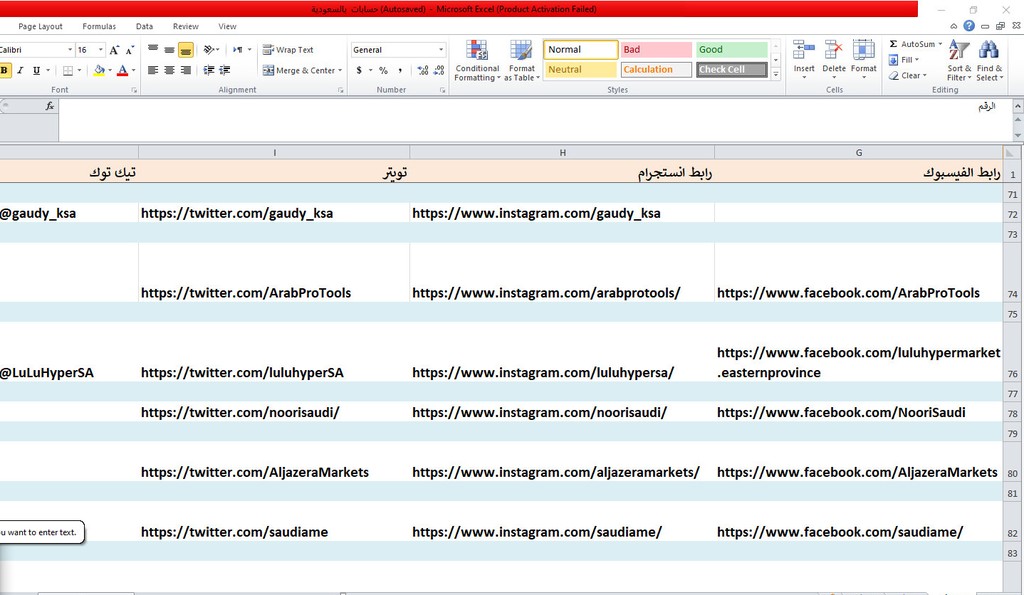Apply Percent Style icon
Screen dimensions: 1024x595
click(383, 71)
